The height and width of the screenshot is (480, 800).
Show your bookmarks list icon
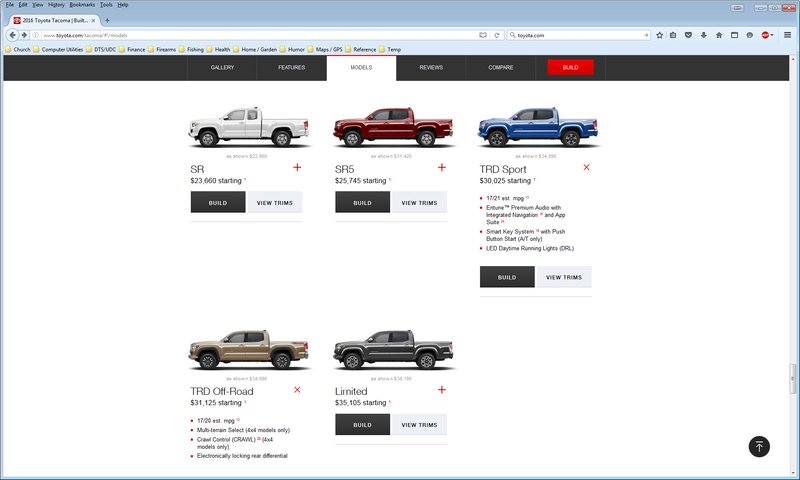tap(673, 35)
